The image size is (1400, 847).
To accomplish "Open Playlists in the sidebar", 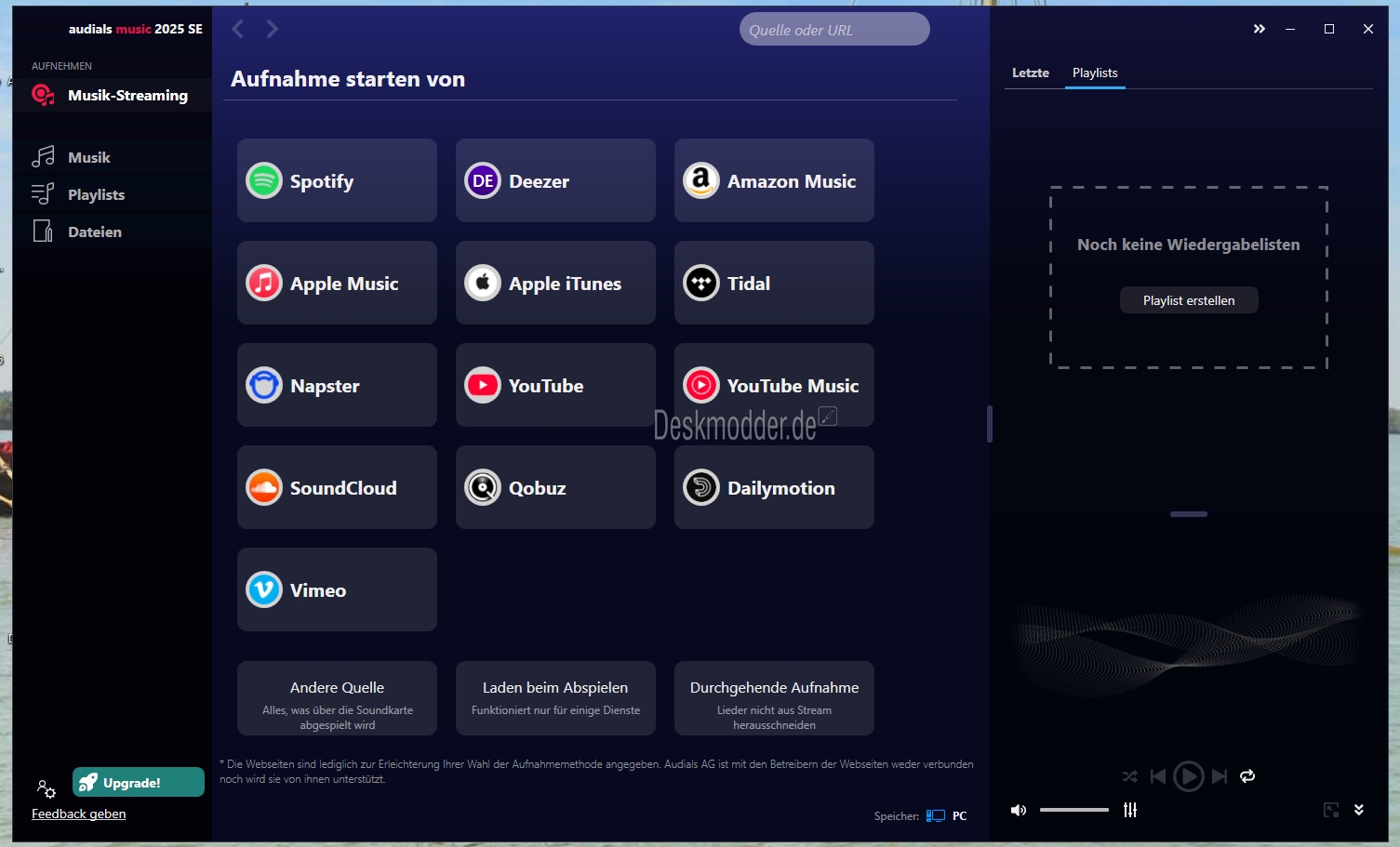I will tap(113, 194).
